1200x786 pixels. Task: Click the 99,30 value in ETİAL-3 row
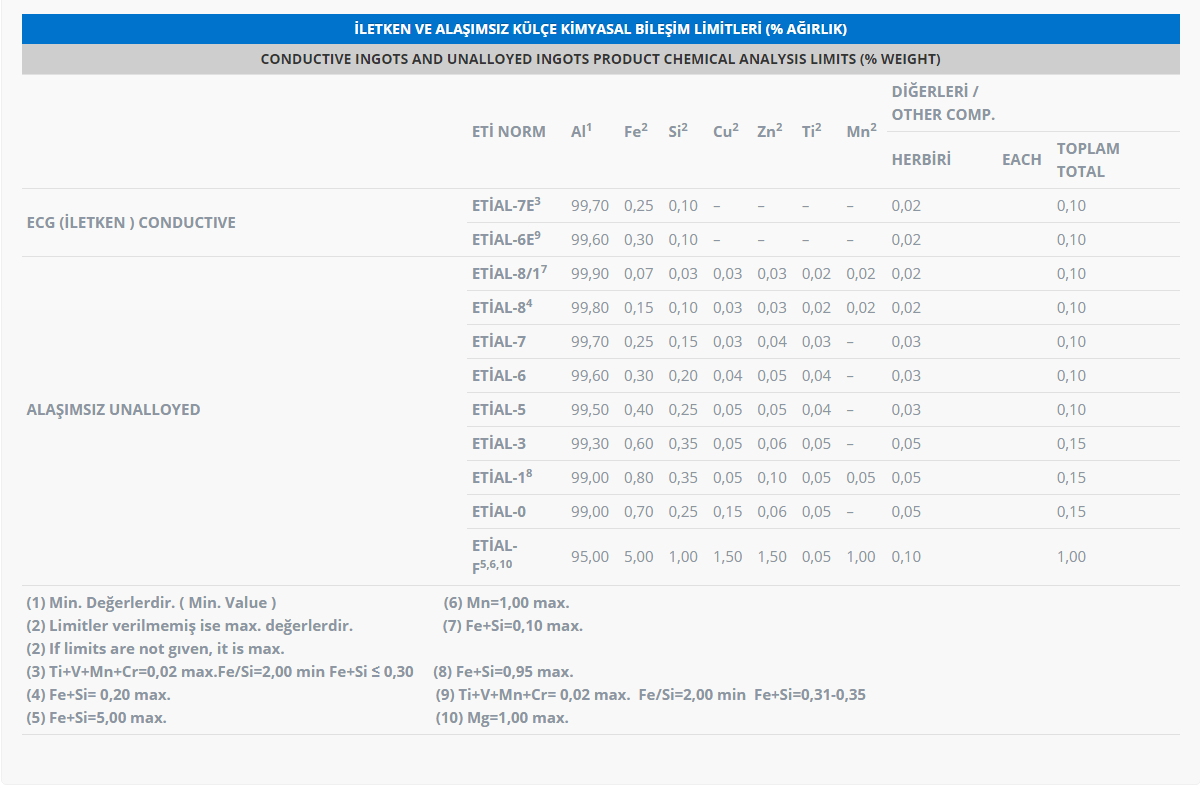(589, 444)
